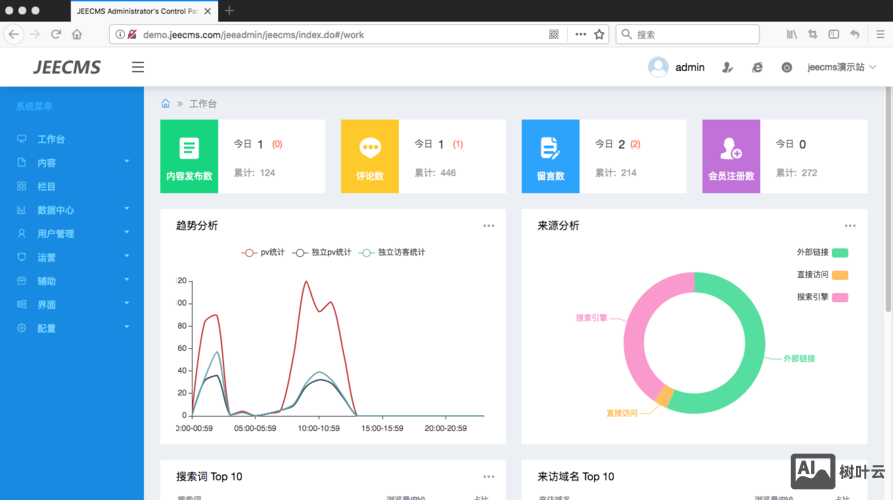Toggle 独立pv统计 series in chart legend

pyautogui.click(x=322, y=252)
